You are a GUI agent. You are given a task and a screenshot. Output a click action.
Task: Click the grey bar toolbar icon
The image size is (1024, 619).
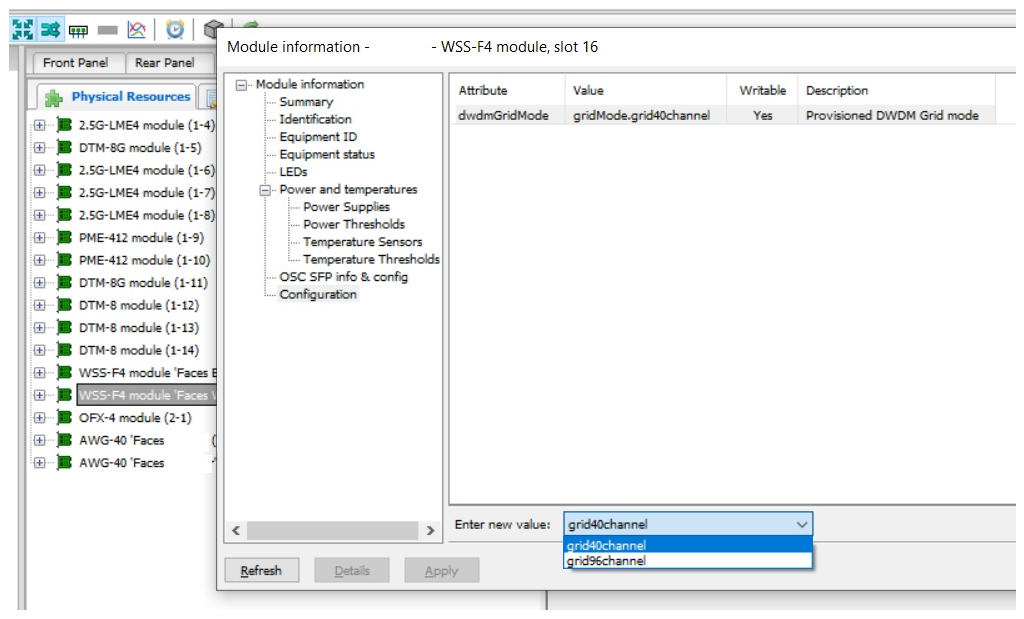coord(107,30)
